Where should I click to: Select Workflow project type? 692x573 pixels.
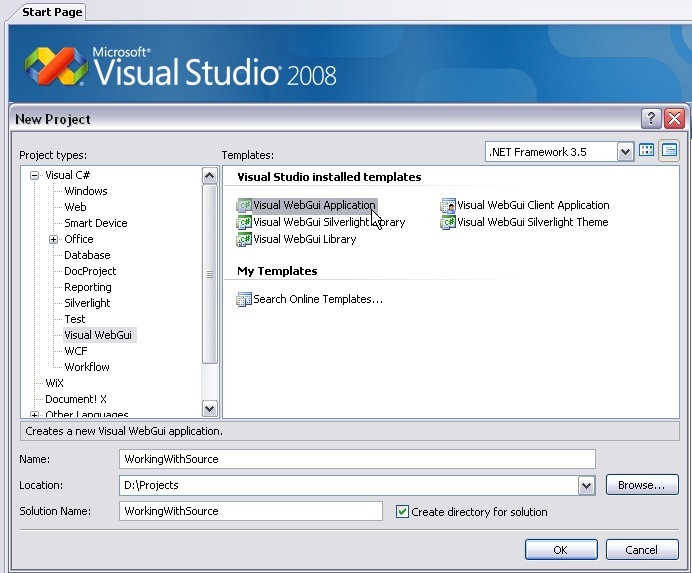point(86,367)
